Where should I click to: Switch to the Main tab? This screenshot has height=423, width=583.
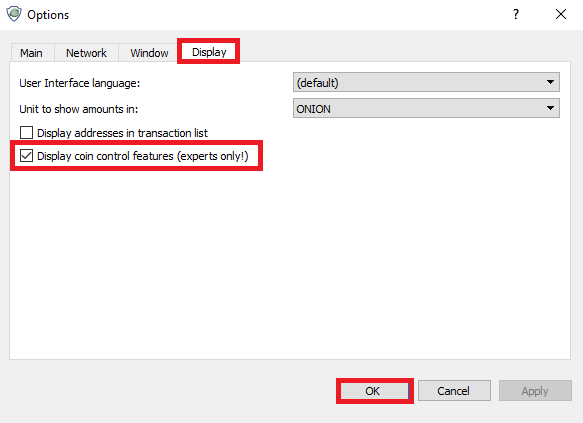click(x=33, y=53)
